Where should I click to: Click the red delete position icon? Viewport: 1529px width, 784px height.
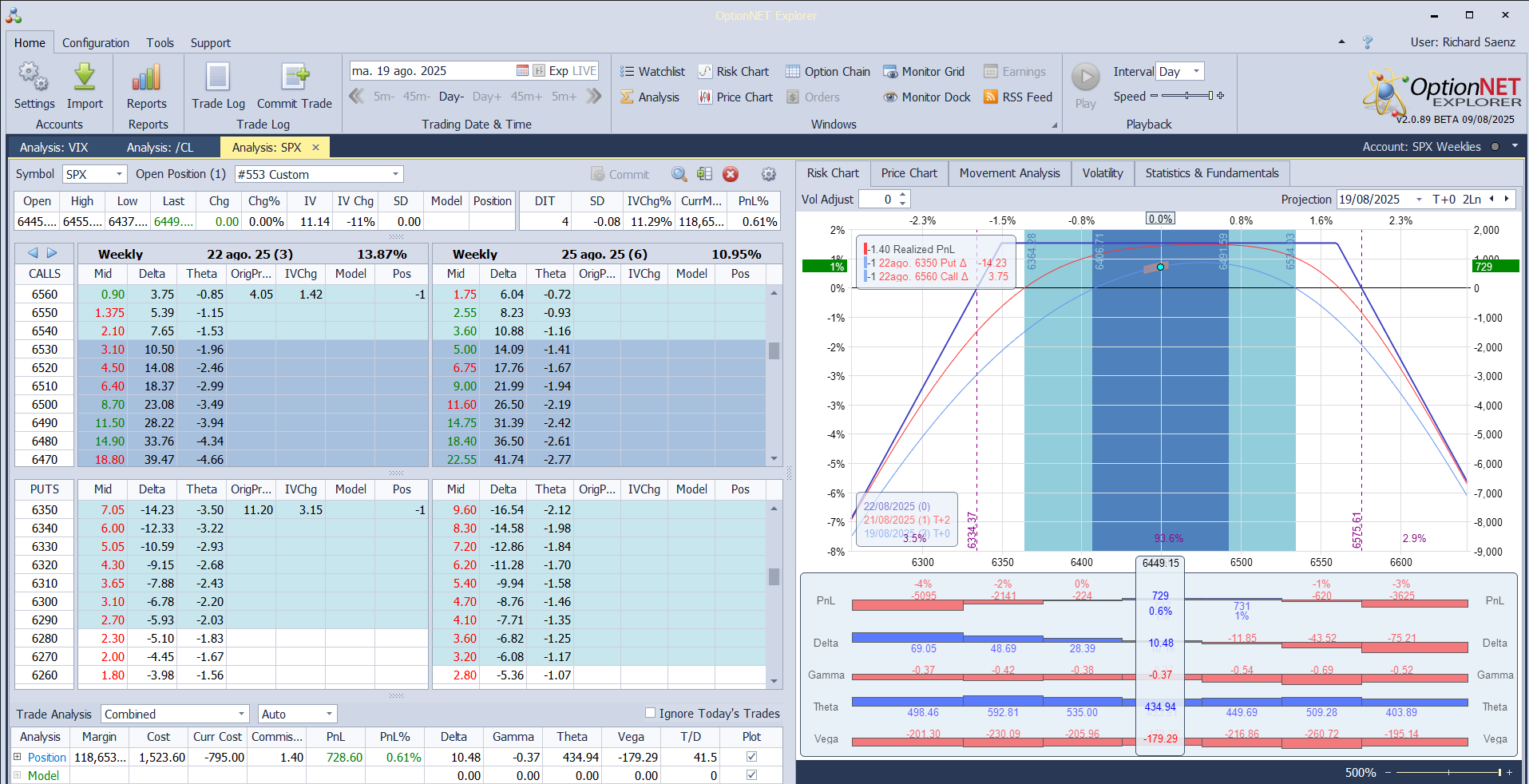(731, 174)
